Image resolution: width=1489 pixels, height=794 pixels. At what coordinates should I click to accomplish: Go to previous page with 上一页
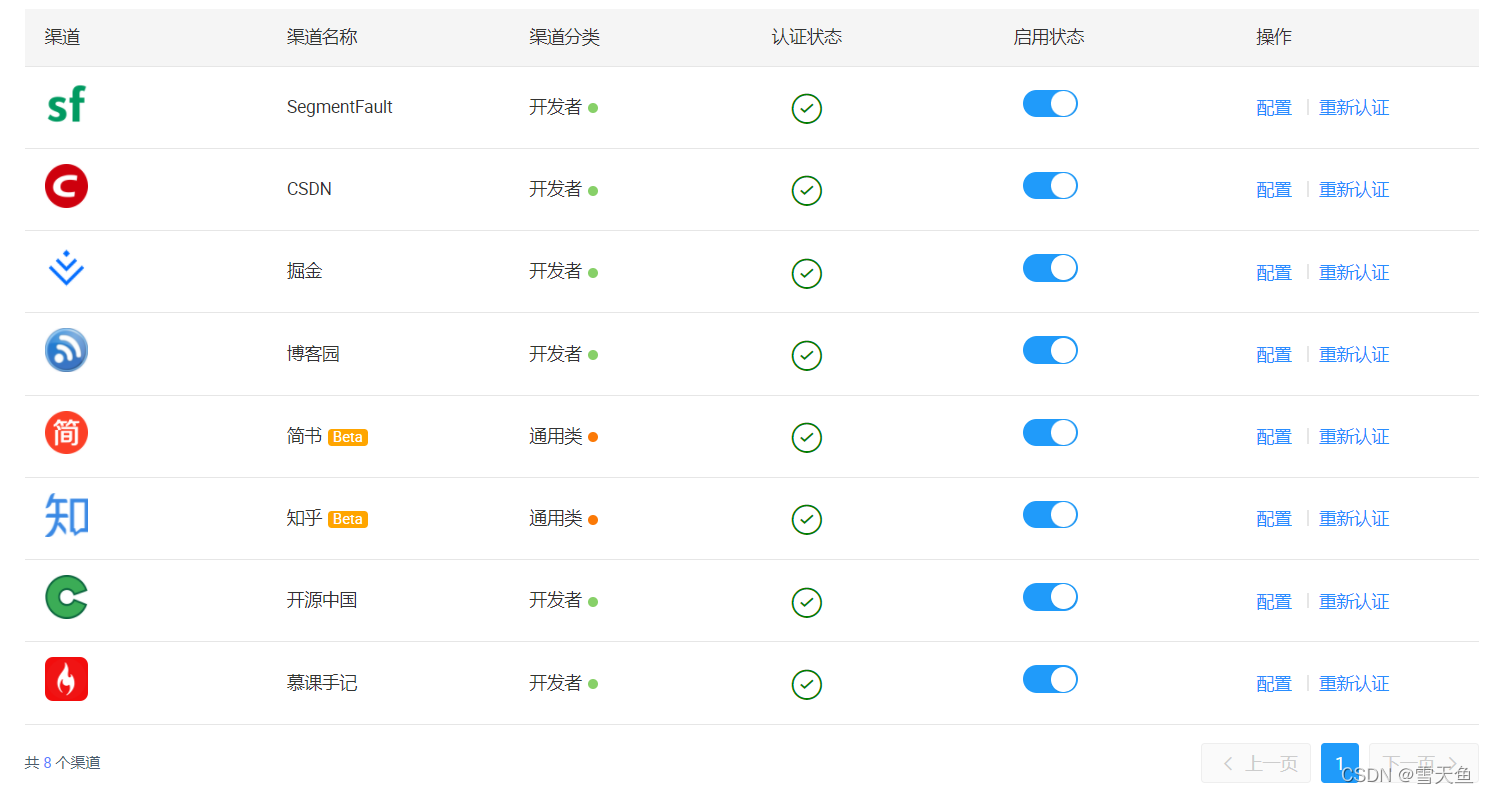pyautogui.click(x=1256, y=763)
